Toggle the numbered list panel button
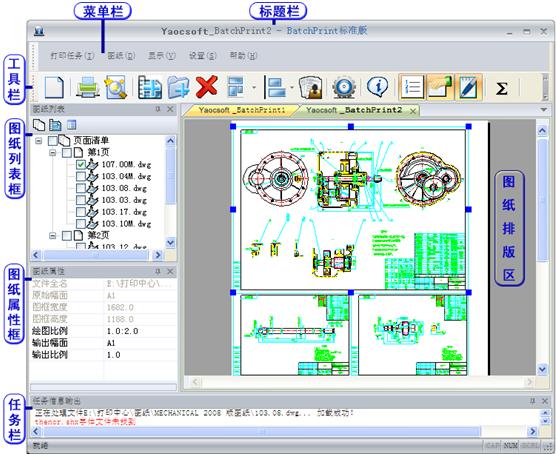Screen dimensions: 556x455 [412, 87]
